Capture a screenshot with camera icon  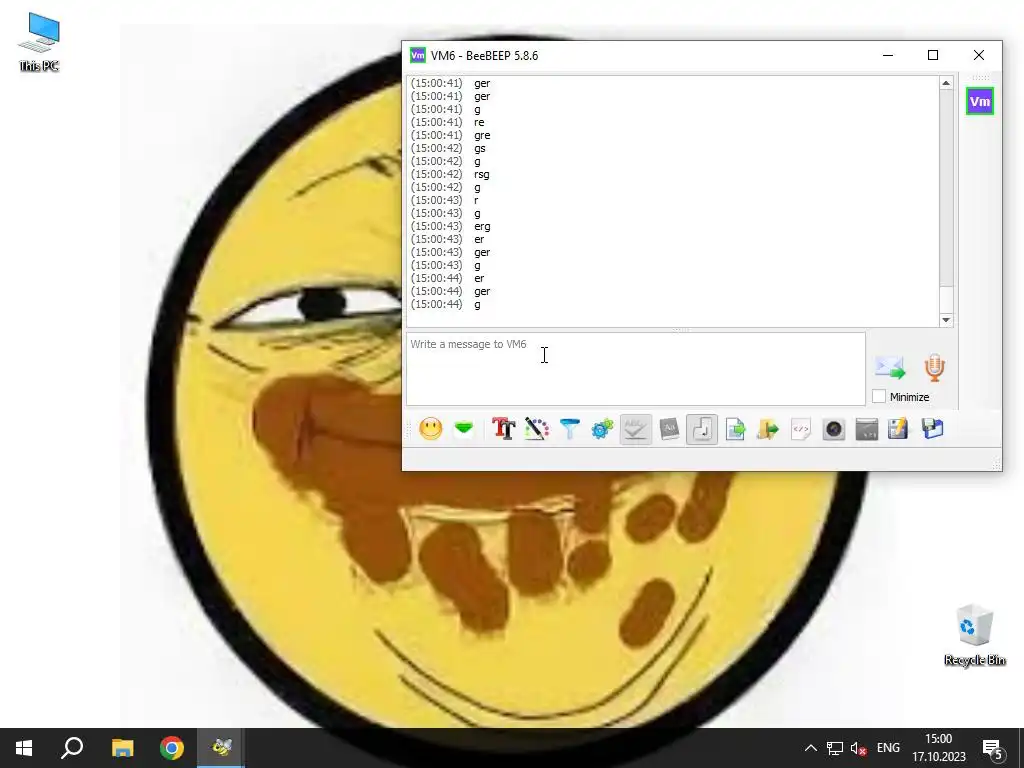834,429
